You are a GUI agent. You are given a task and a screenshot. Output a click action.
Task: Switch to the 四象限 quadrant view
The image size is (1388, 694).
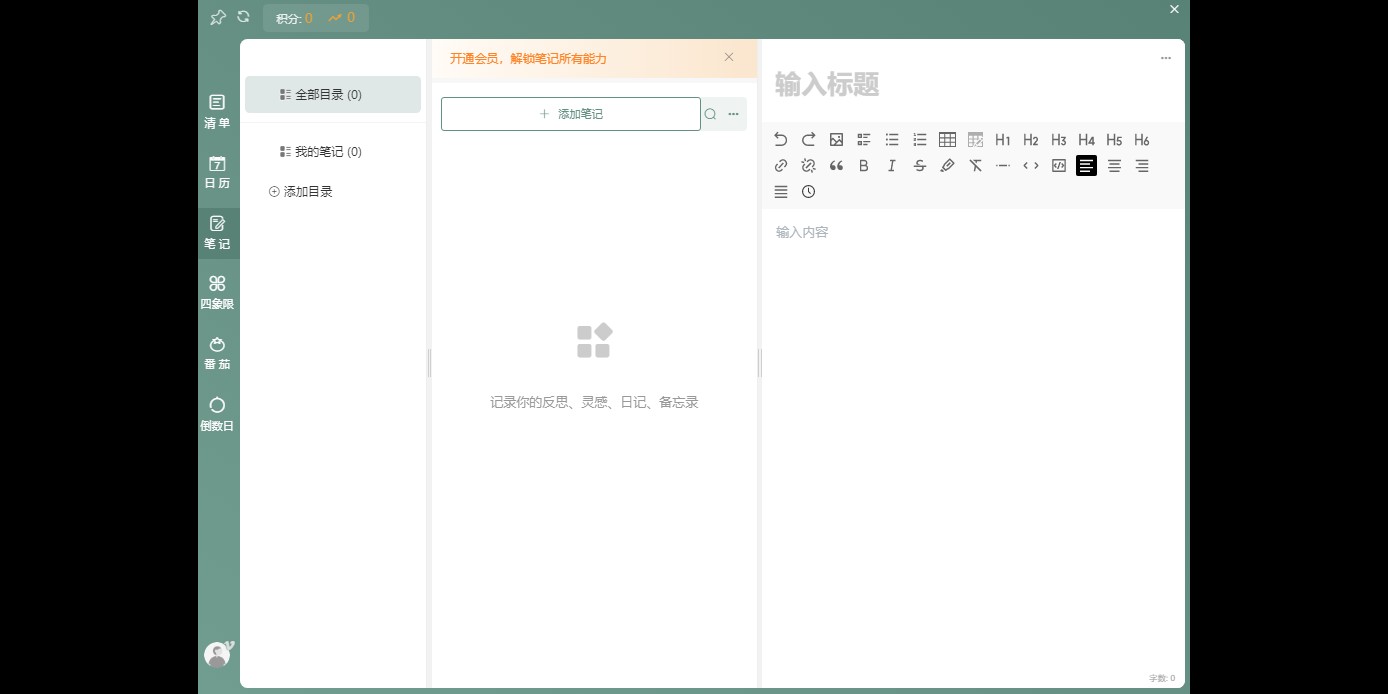217,292
